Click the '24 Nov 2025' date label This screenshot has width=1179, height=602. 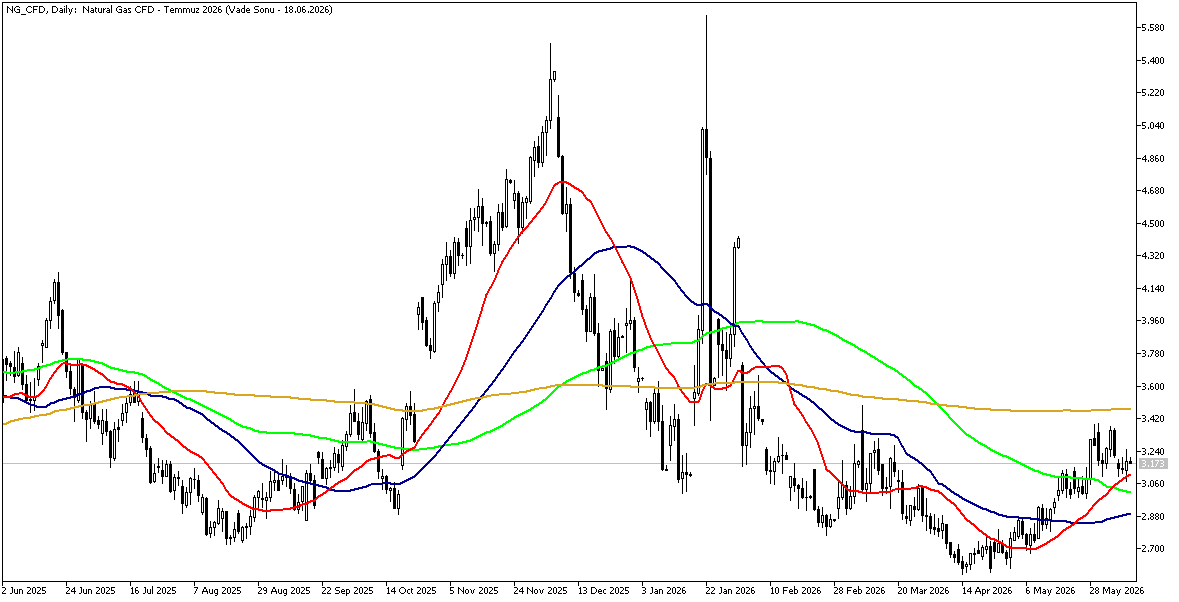[539, 591]
